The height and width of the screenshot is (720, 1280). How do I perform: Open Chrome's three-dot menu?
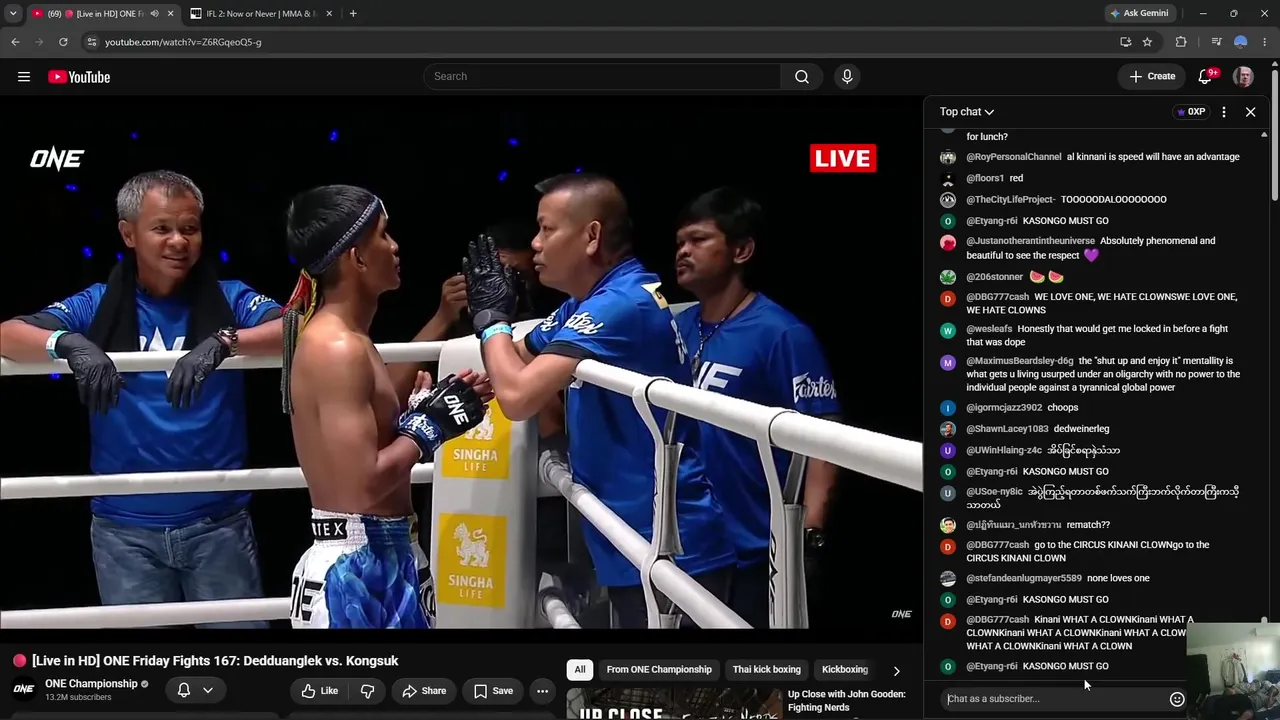click(x=1265, y=42)
